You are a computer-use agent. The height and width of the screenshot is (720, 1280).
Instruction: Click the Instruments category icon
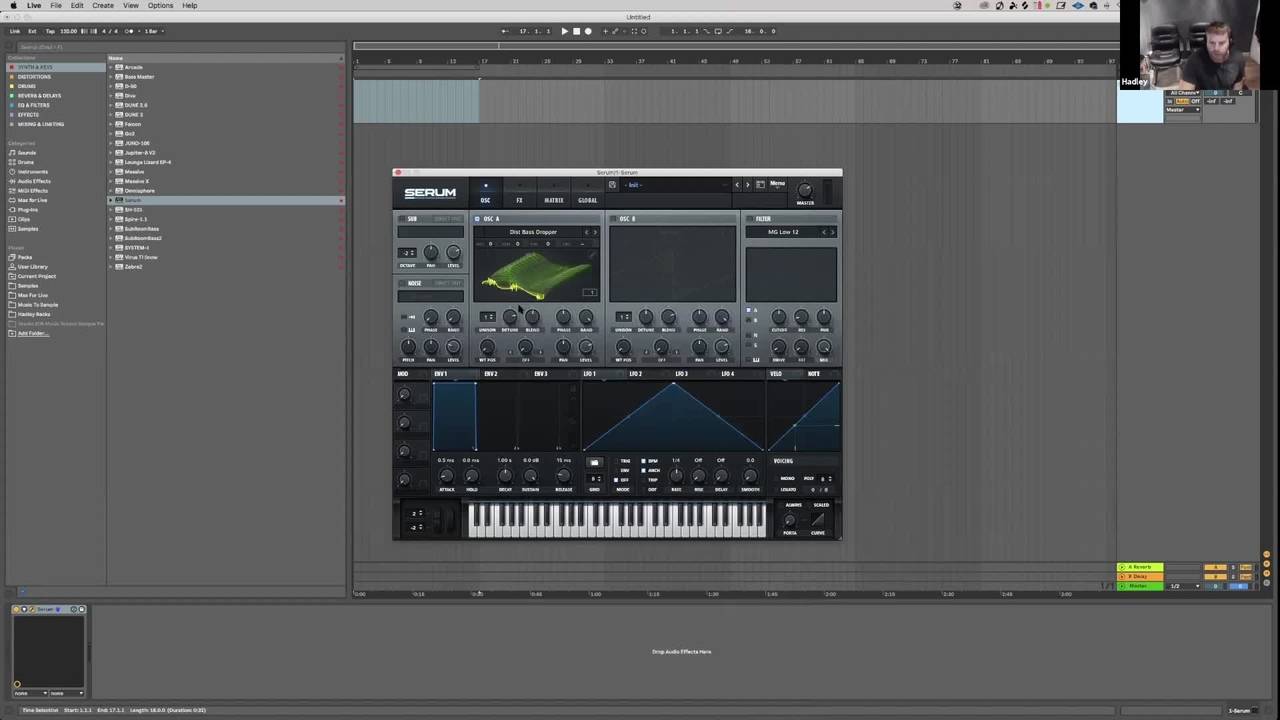point(12,172)
